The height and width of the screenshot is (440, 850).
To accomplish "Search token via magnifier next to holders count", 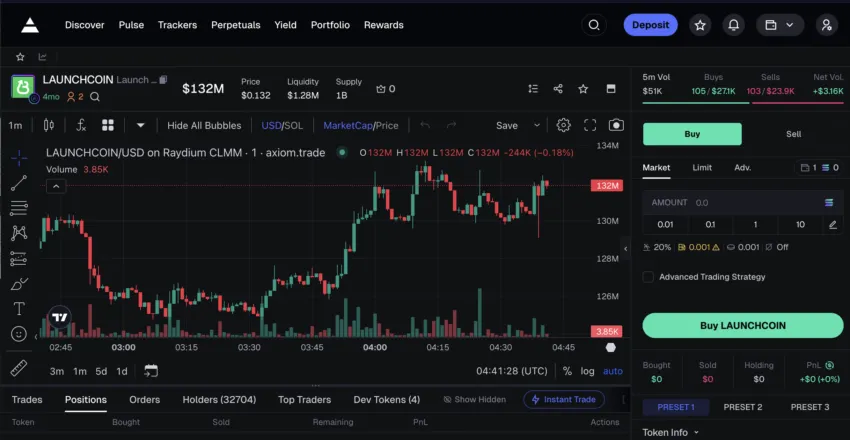I will [95, 97].
